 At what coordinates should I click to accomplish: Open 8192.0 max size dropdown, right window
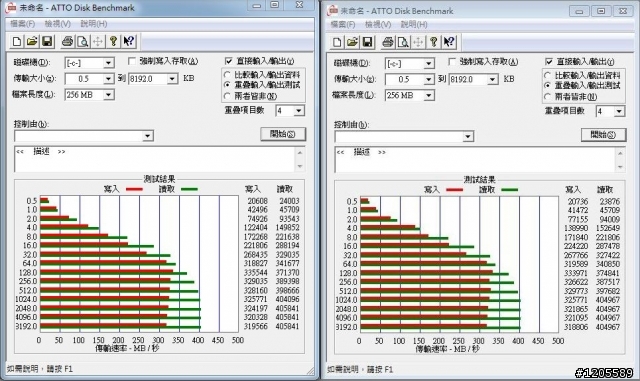pyautogui.click(x=493, y=79)
